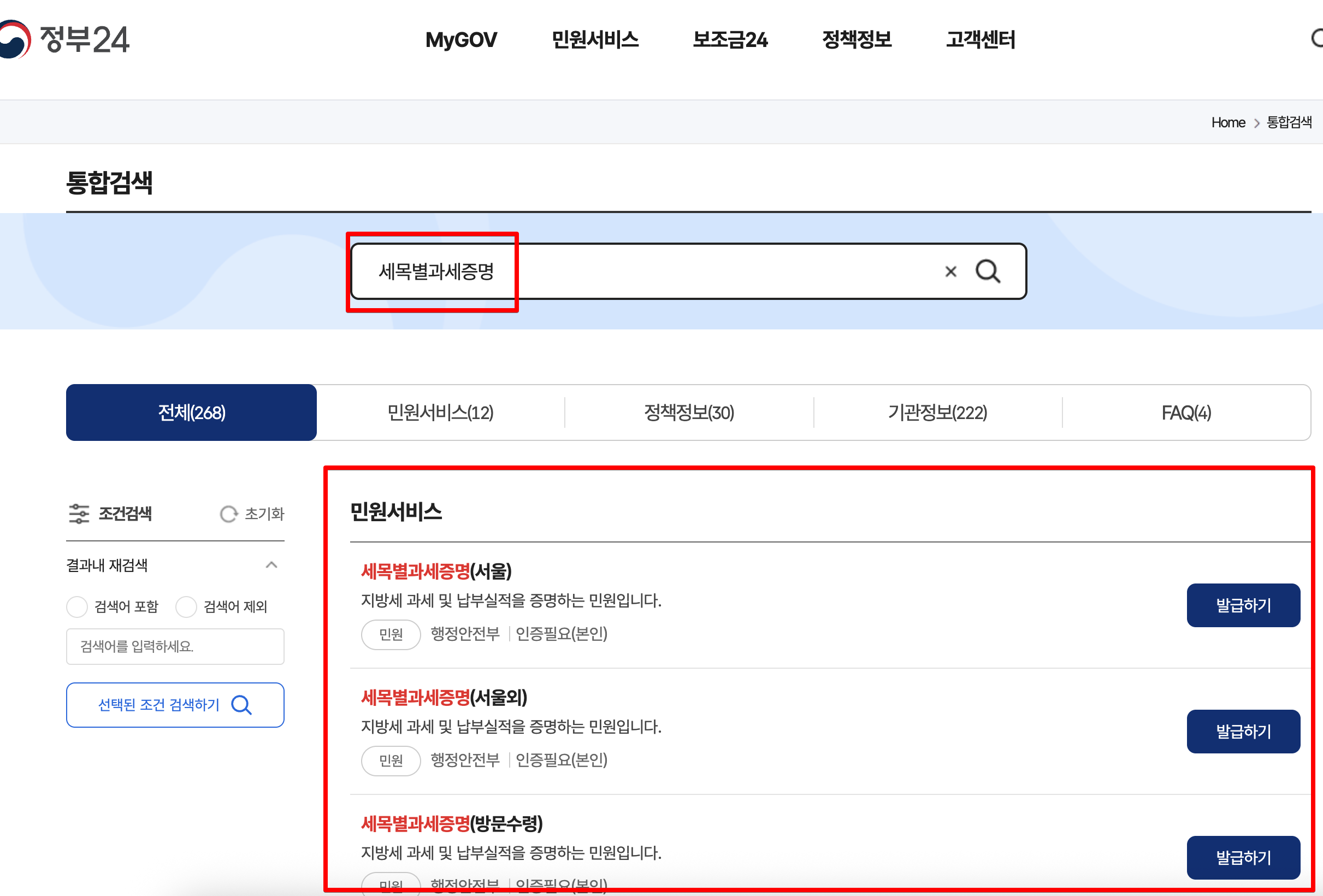The height and width of the screenshot is (896, 1323).
Task: Collapse 결과내 재검색 with the chevron
Action: [272, 565]
